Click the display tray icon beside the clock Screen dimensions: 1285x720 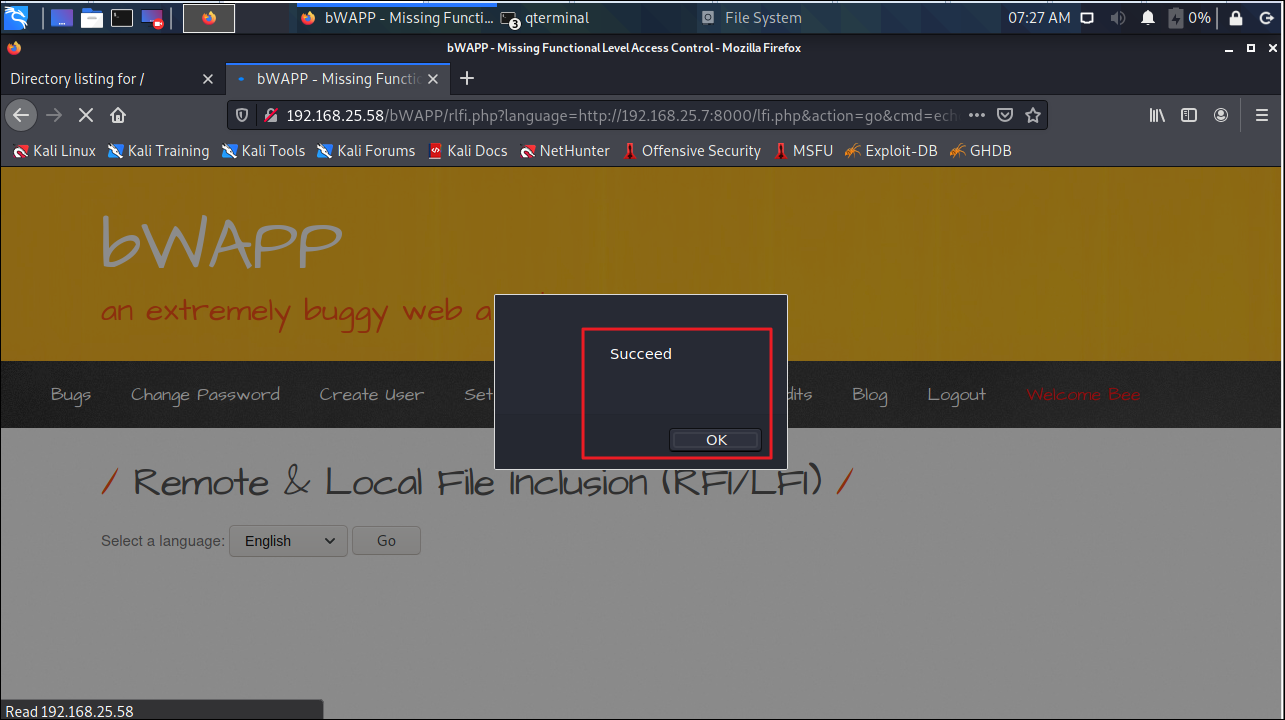pos(1088,18)
